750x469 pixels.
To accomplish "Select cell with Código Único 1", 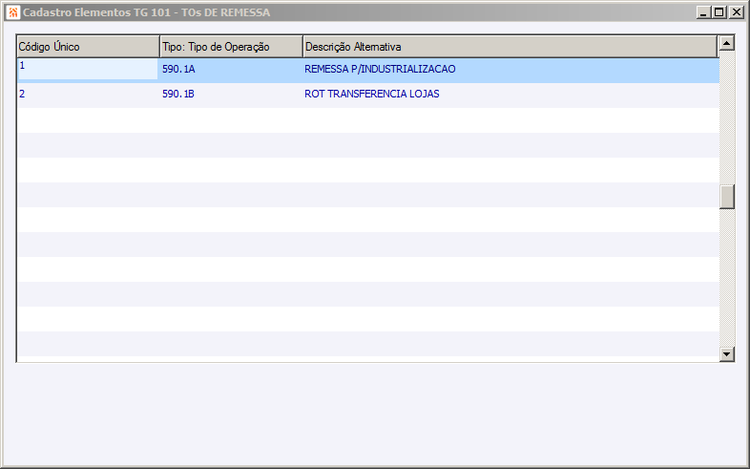I will (x=88, y=69).
